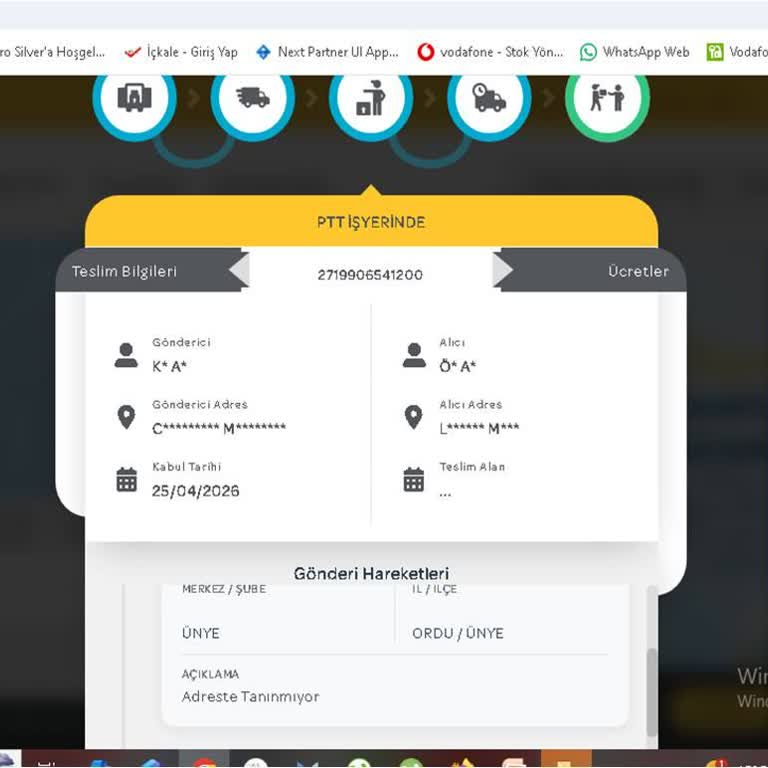Image resolution: width=768 pixels, height=768 pixels.
Task: Click the fast truck in-transit step icon
Action: pyautogui.click(x=253, y=97)
